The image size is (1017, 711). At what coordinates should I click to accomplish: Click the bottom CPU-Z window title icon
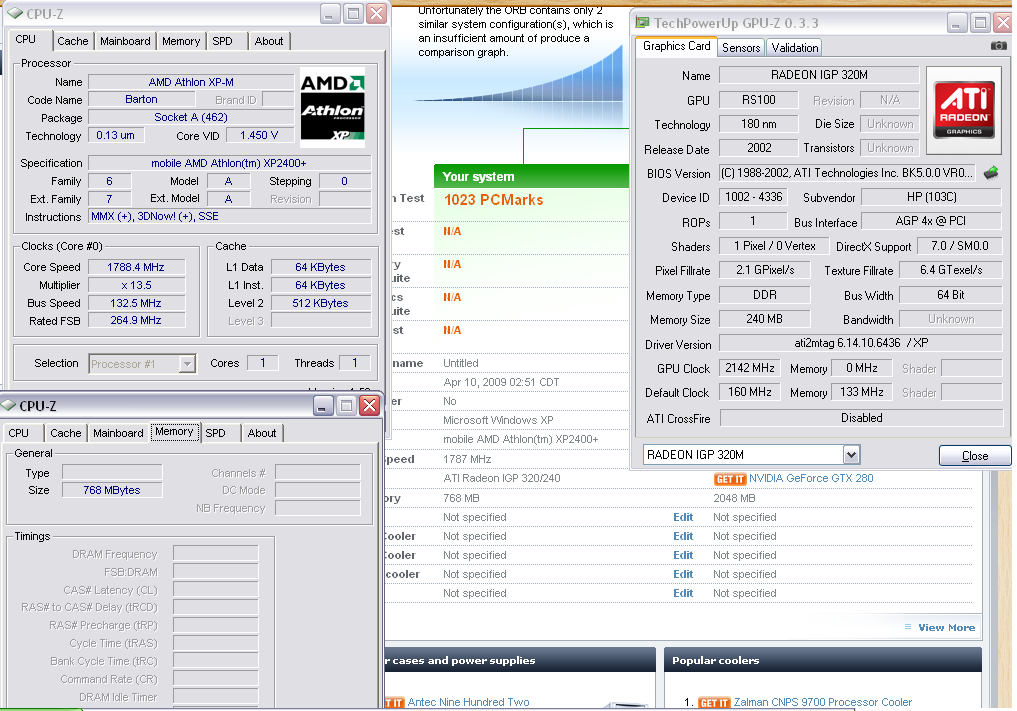coord(8,405)
